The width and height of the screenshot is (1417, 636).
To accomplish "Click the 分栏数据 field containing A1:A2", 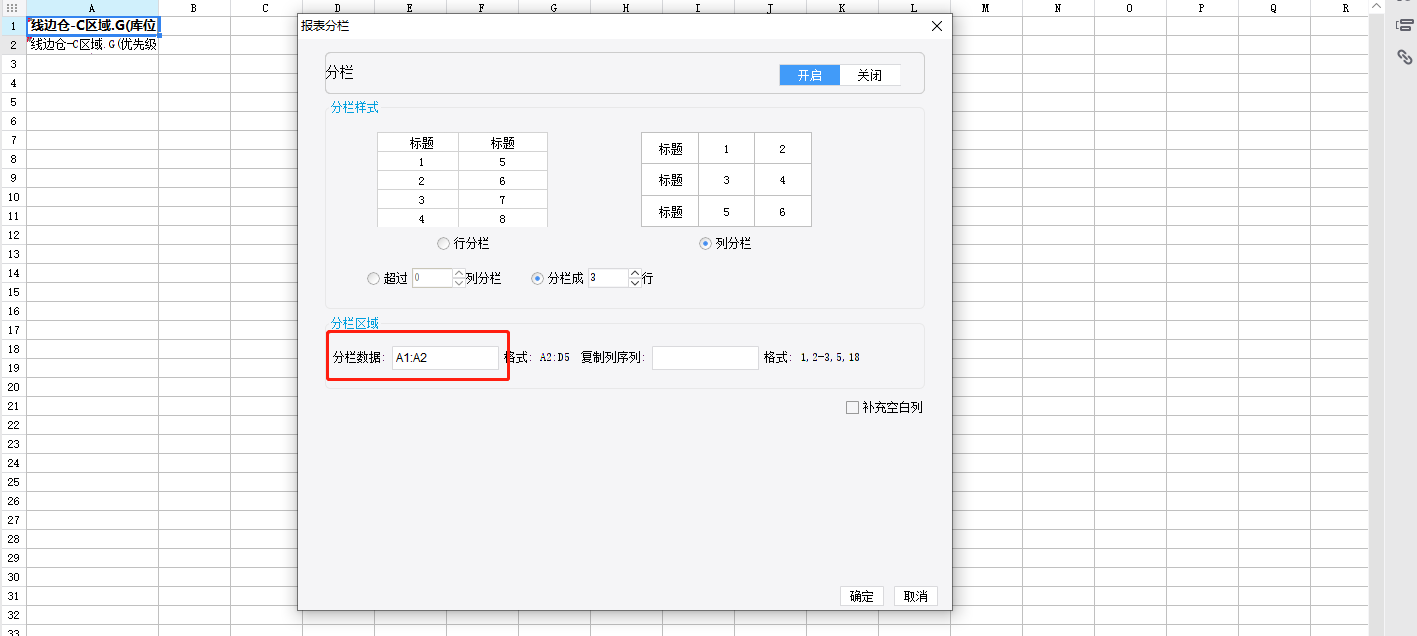I will coord(445,358).
